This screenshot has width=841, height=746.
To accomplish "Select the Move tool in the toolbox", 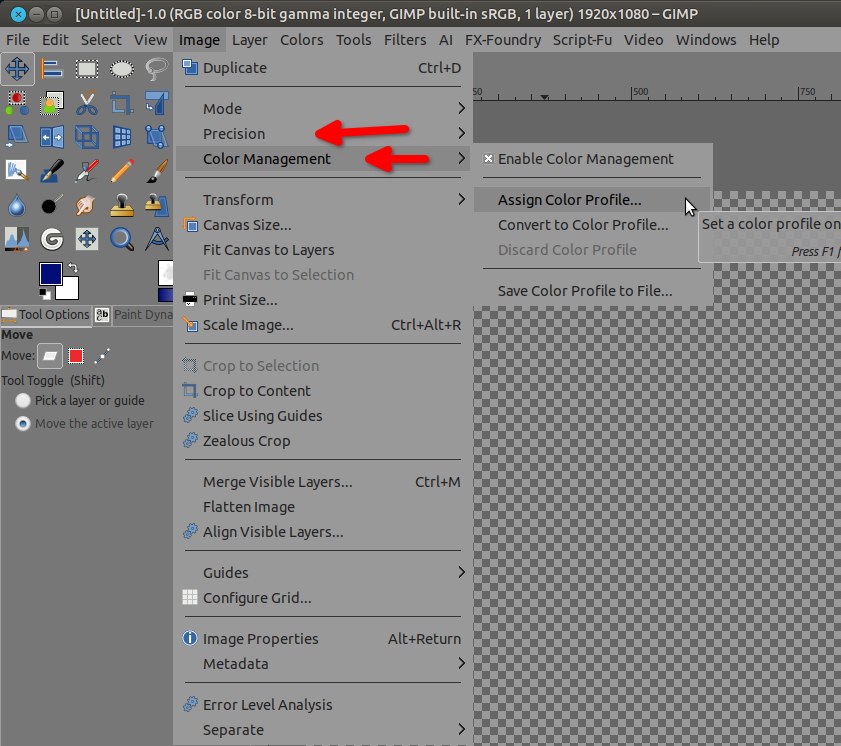I will tap(17, 69).
